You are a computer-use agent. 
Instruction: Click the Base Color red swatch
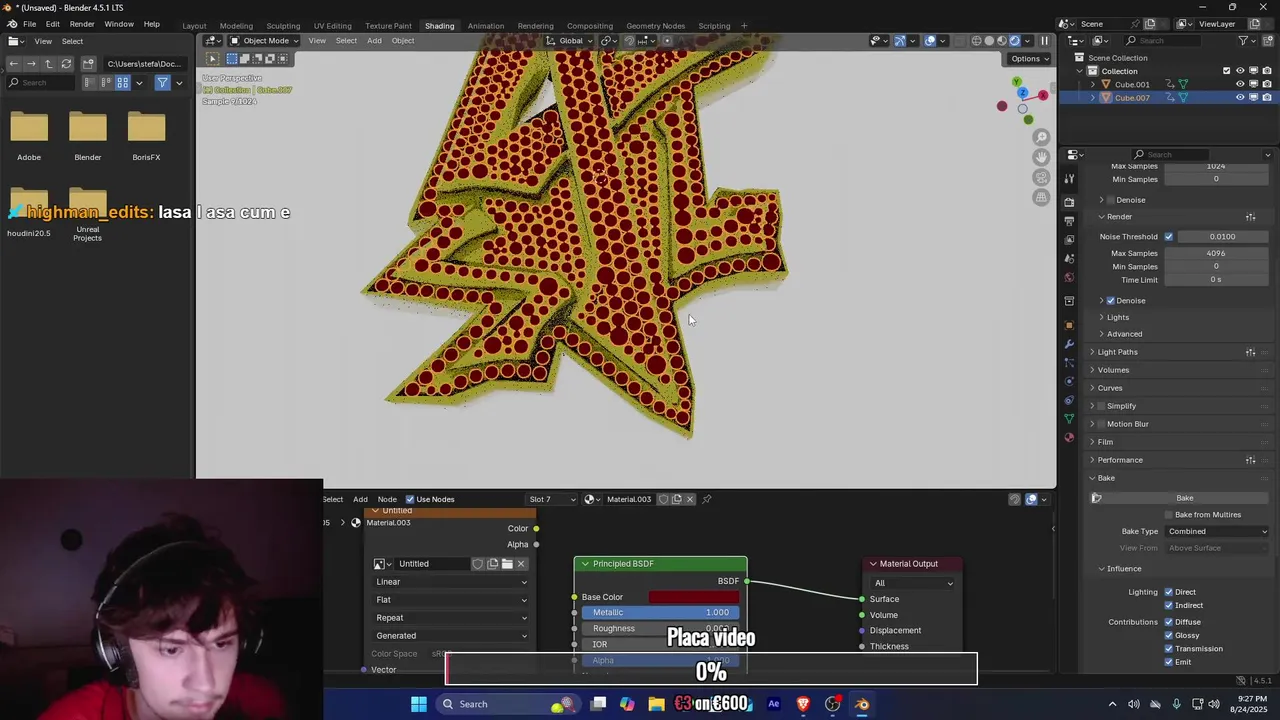point(694,597)
